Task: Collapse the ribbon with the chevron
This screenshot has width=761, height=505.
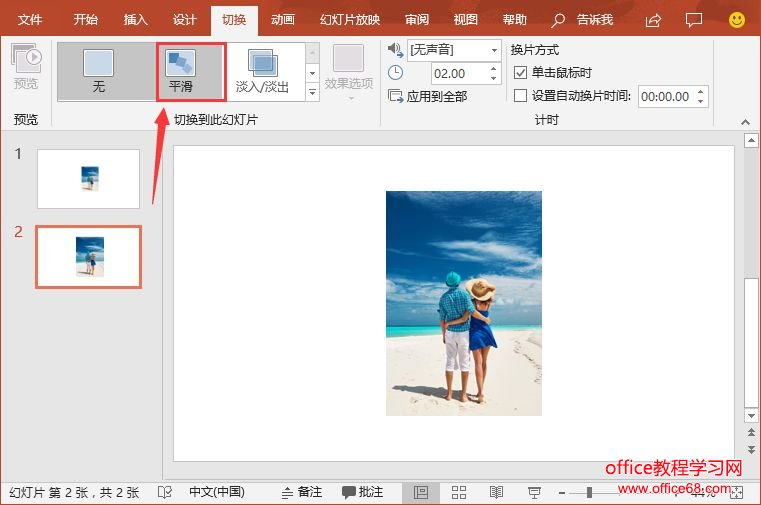Action: pos(743,122)
